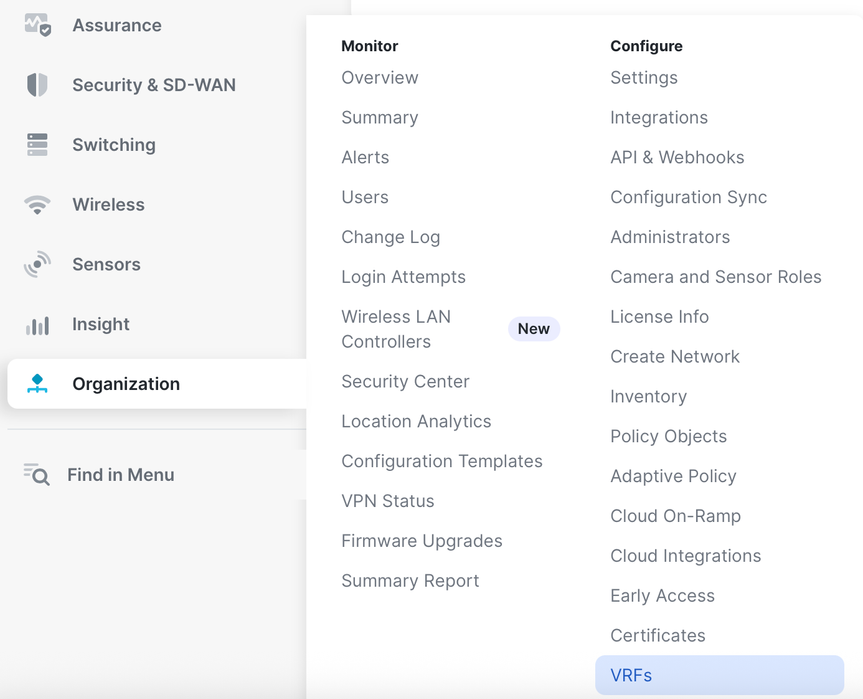863x699 pixels.
Task: Open Wireless LAN Controllers page
Action: point(396,329)
